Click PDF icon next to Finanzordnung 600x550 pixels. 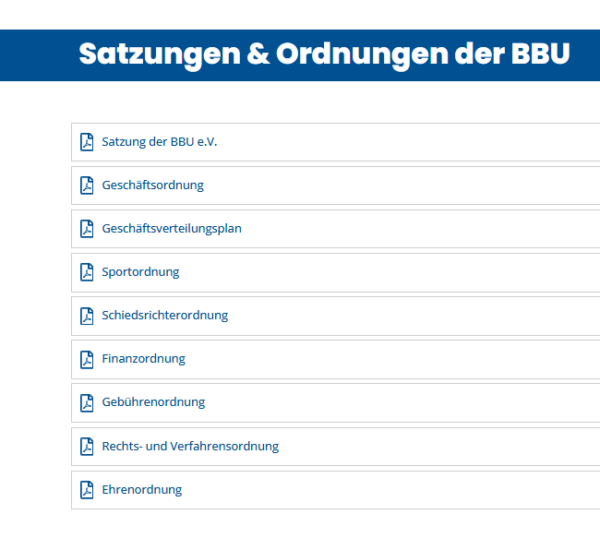pyautogui.click(x=87, y=359)
